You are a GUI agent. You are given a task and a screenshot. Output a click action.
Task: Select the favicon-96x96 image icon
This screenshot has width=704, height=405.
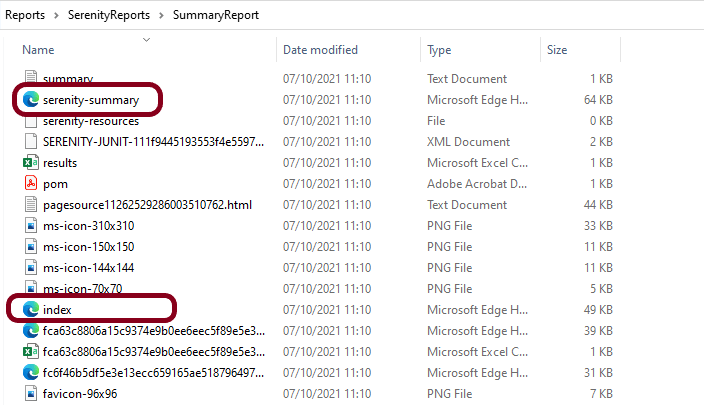(x=30, y=393)
